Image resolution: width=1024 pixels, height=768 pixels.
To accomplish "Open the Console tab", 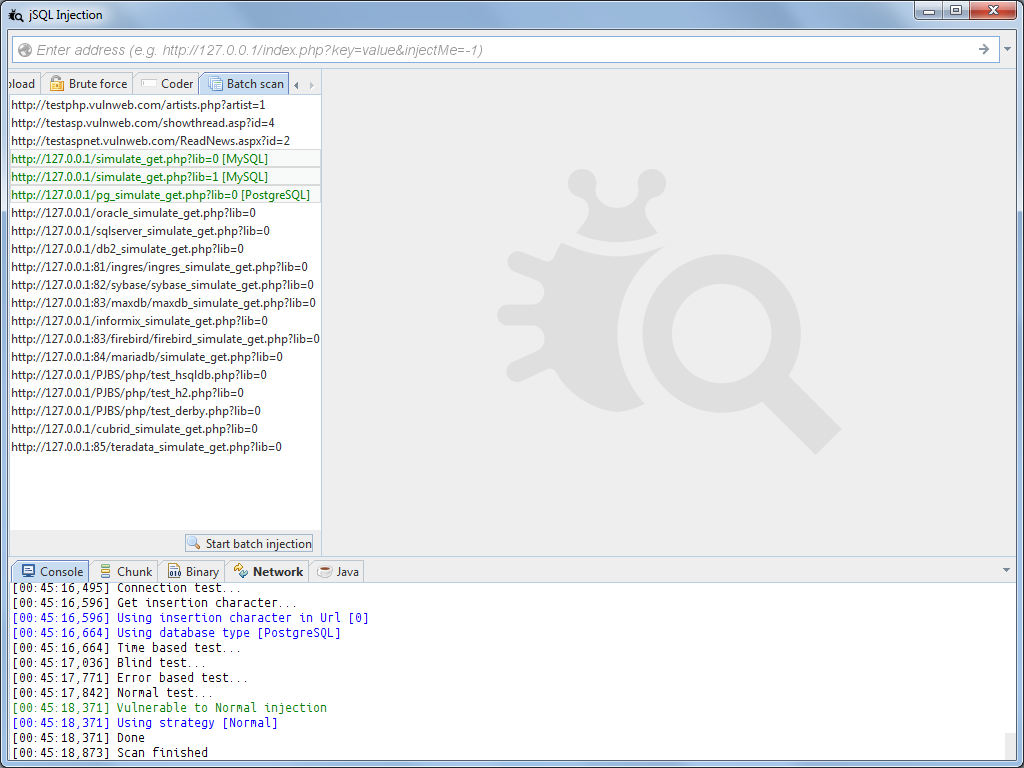I will [52, 571].
